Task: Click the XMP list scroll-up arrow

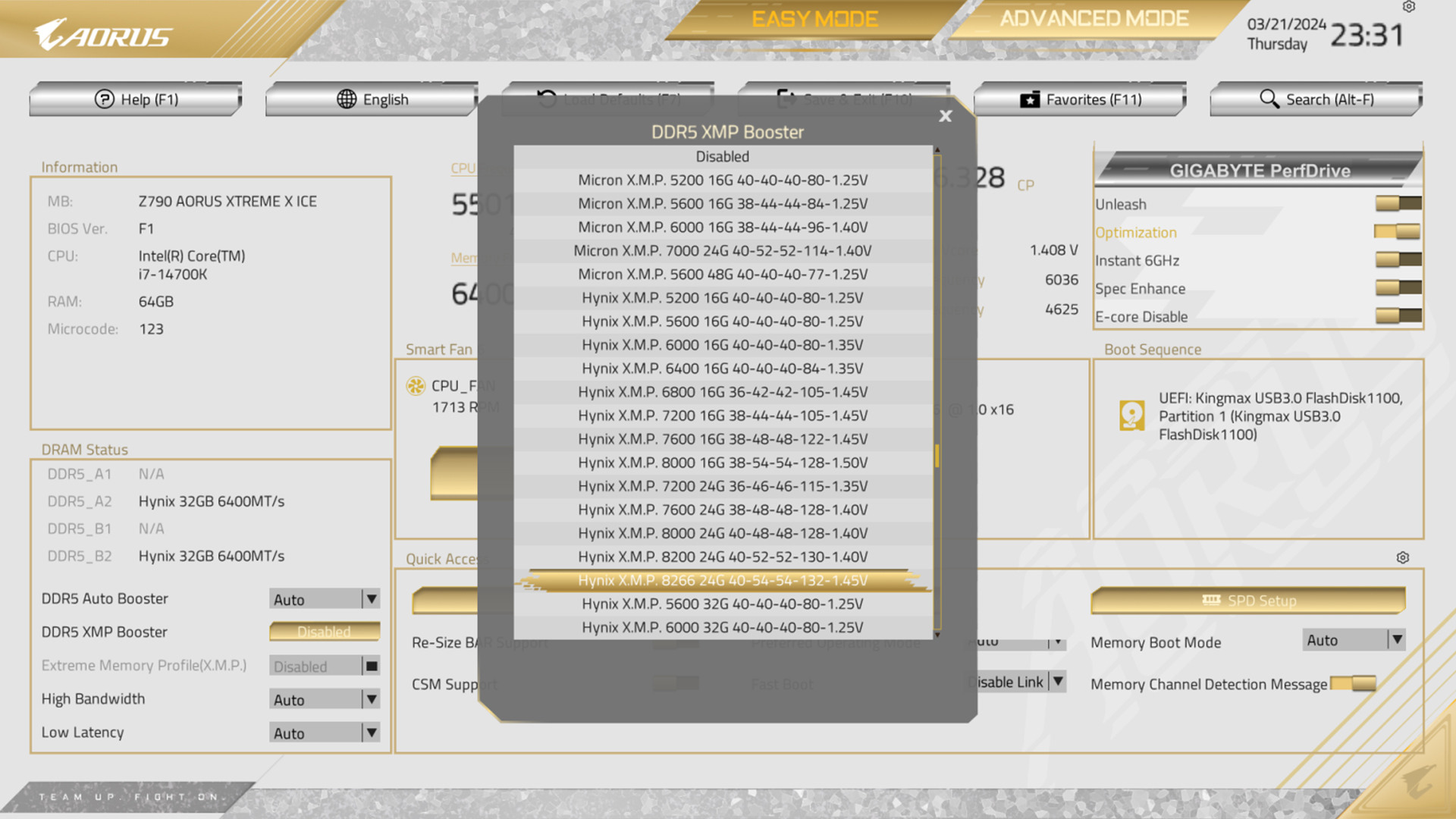Action: [937, 150]
